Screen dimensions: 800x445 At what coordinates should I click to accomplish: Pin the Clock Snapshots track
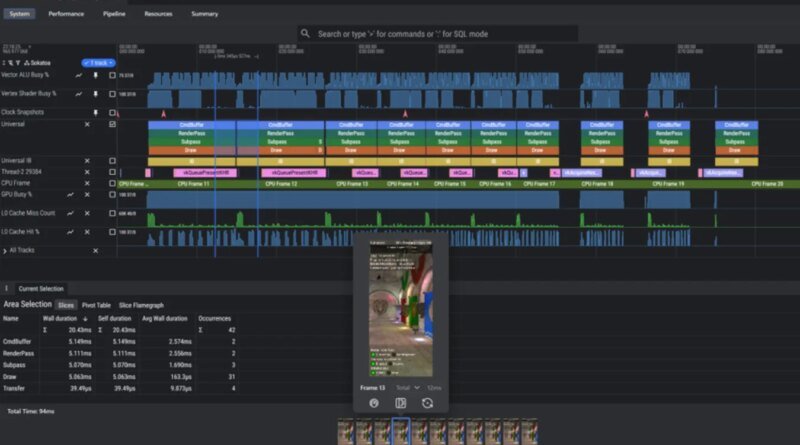96,113
